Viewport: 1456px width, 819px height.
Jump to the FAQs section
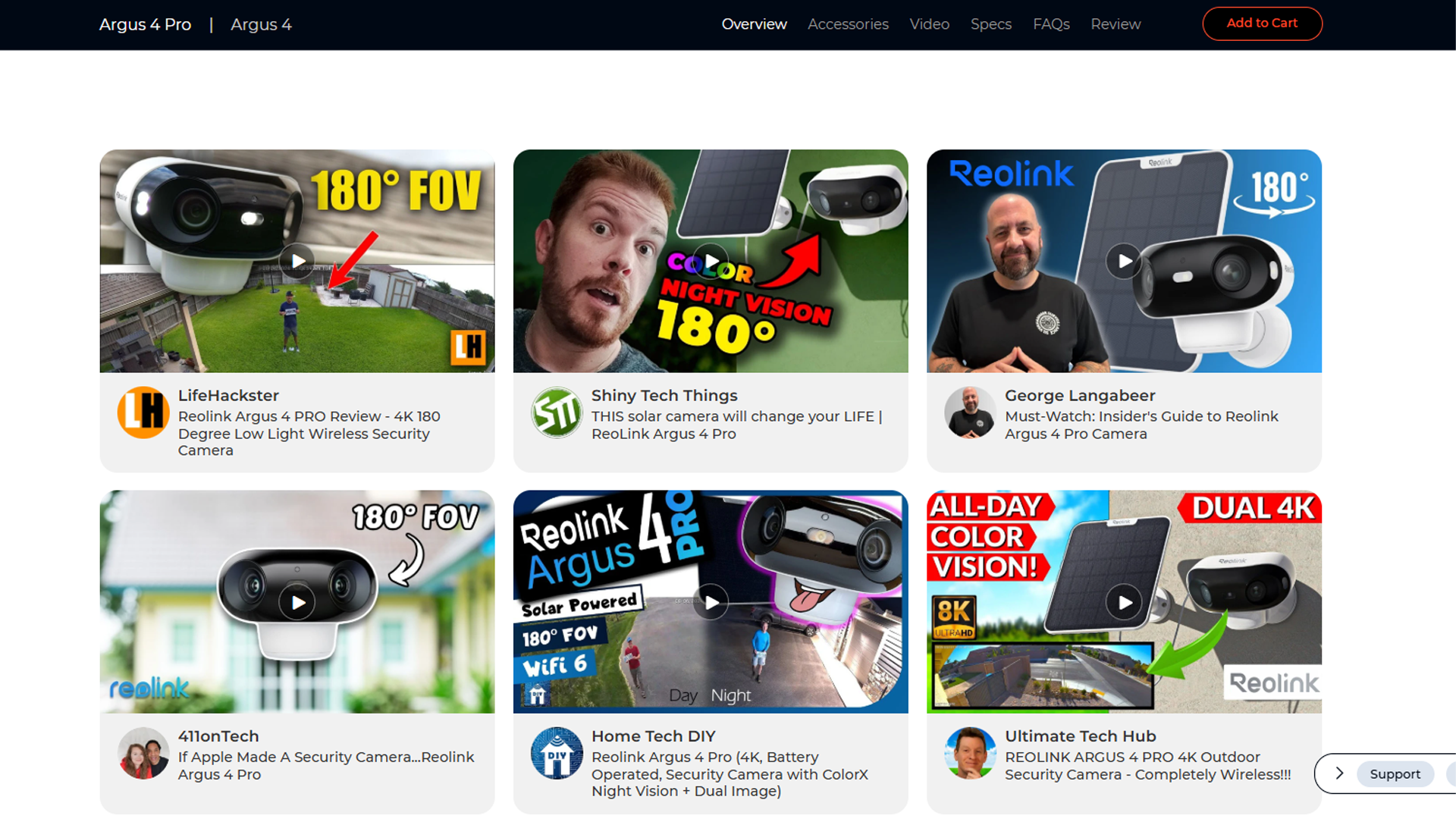1051,24
